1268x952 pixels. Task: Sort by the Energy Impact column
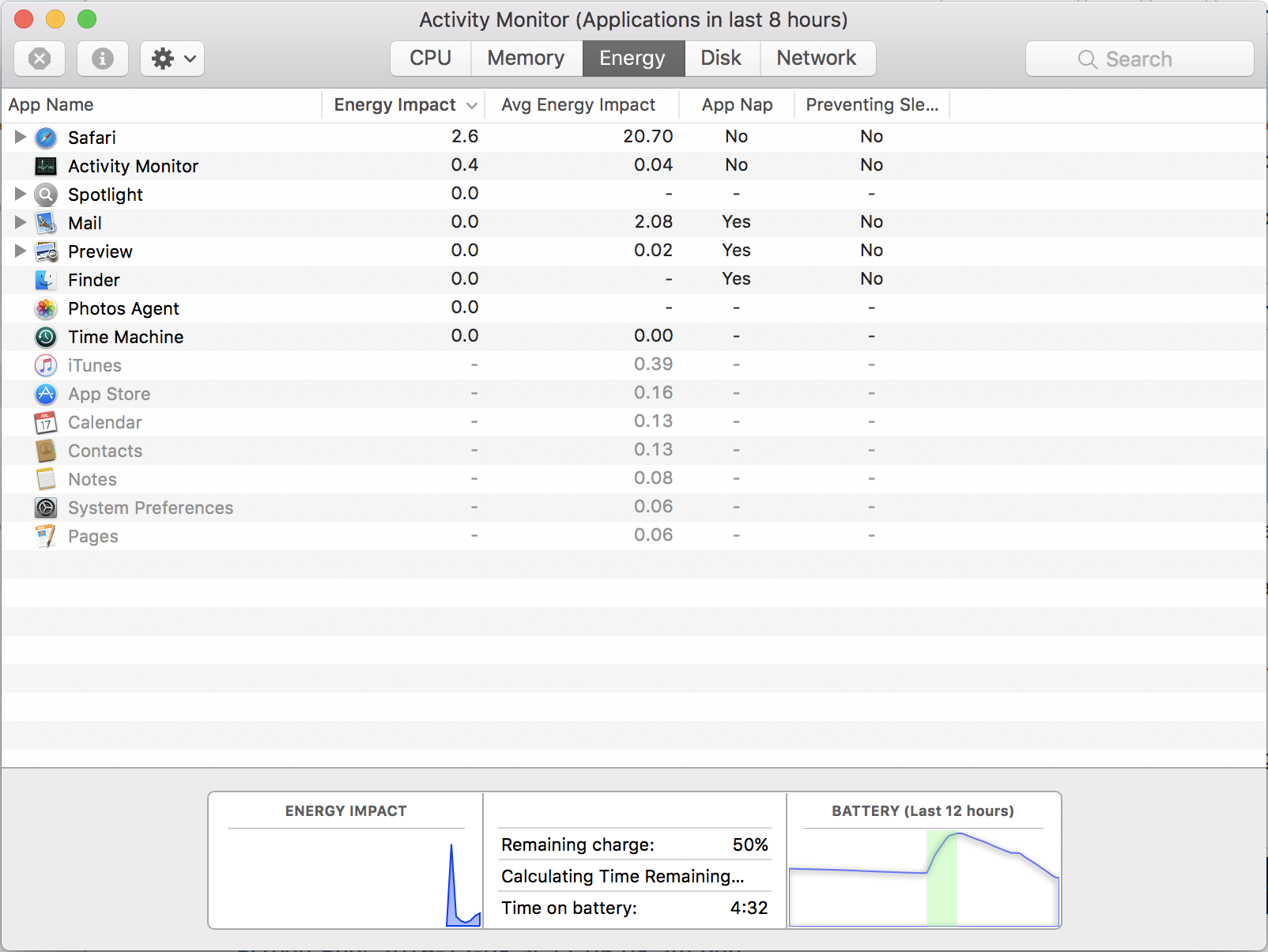point(403,105)
